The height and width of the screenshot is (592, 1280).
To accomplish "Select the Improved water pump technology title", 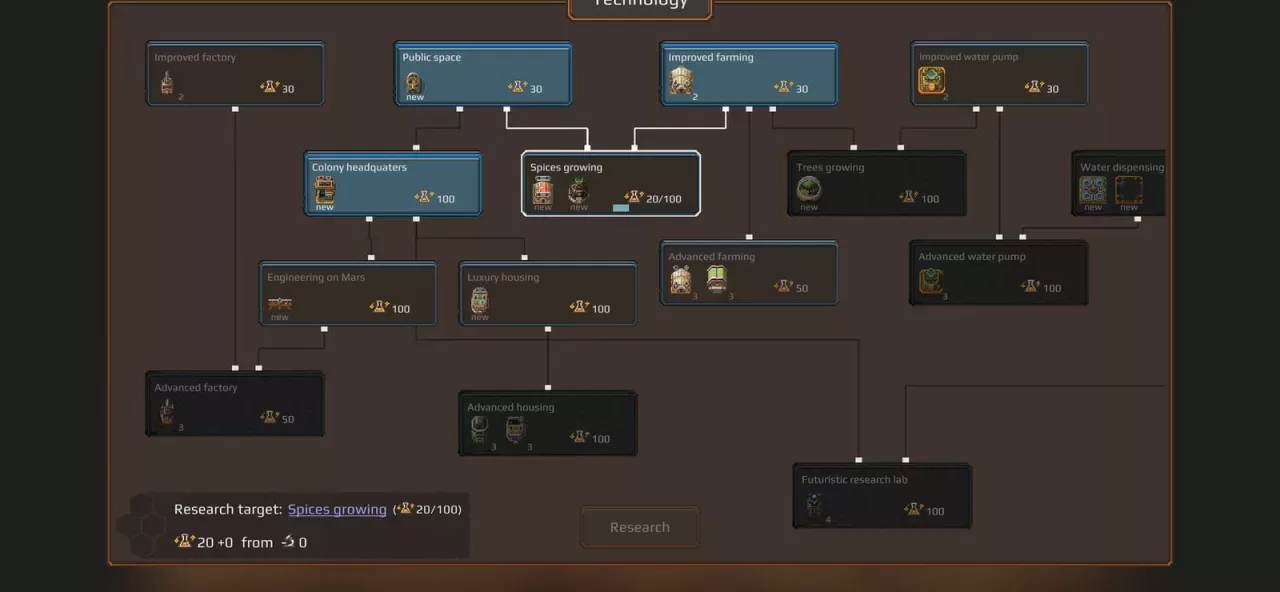I will point(968,58).
